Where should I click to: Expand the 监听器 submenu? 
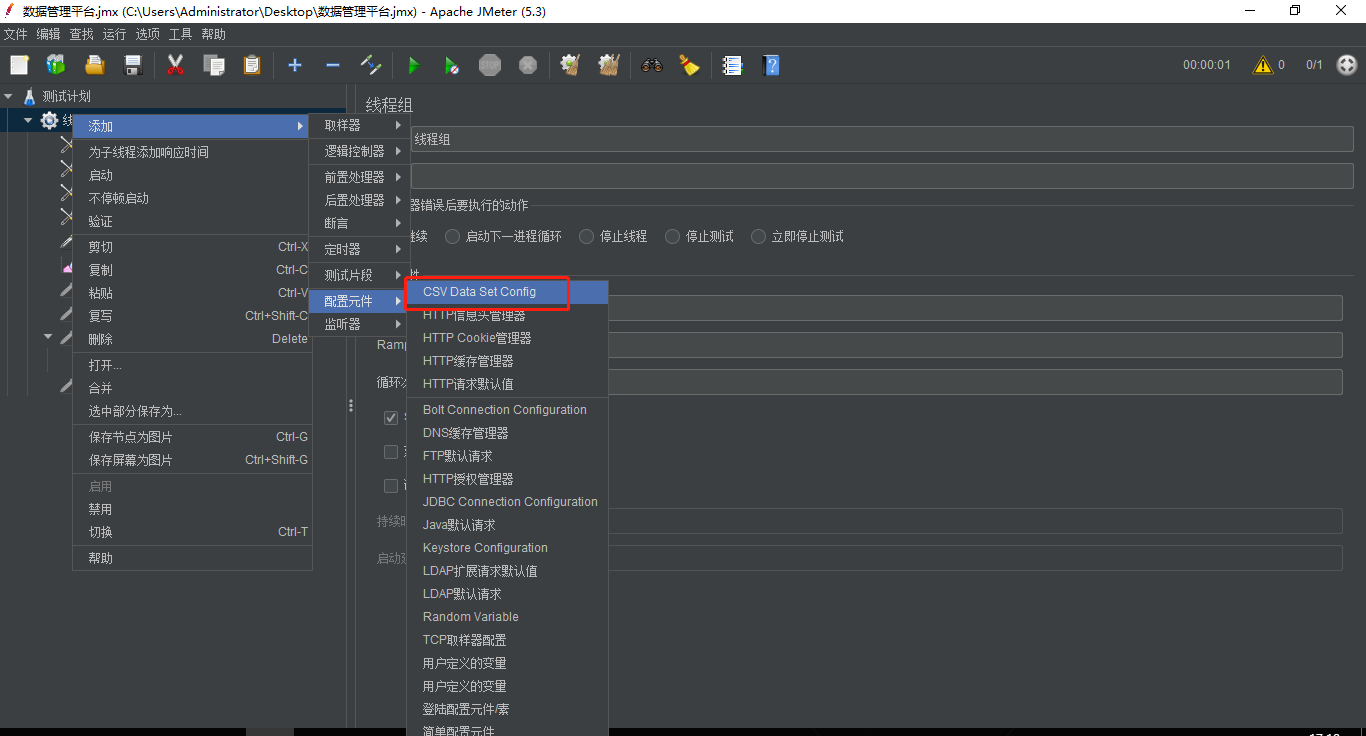pos(359,325)
